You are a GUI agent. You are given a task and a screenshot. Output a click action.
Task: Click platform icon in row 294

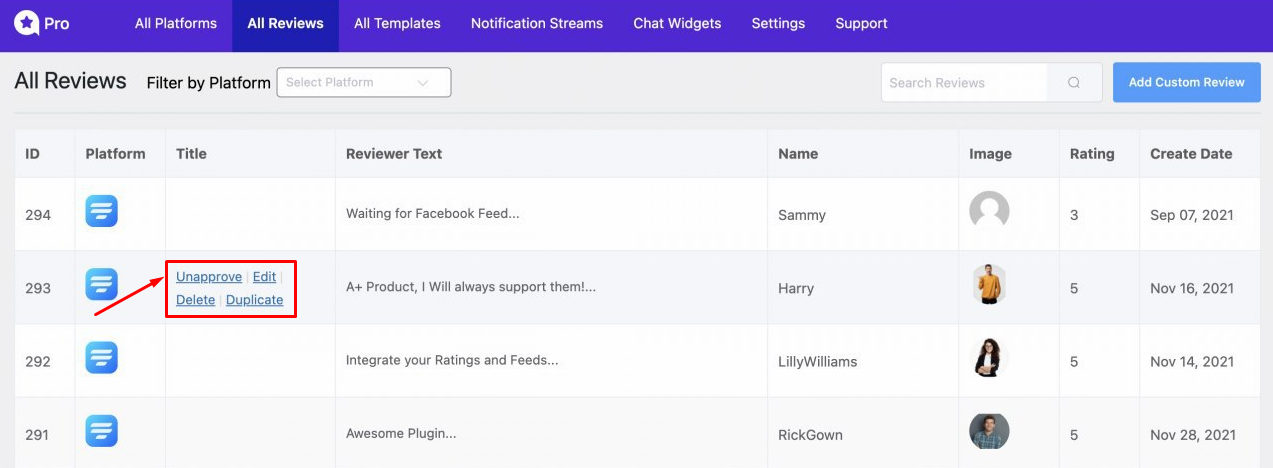pyautogui.click(x=102, y=211)
